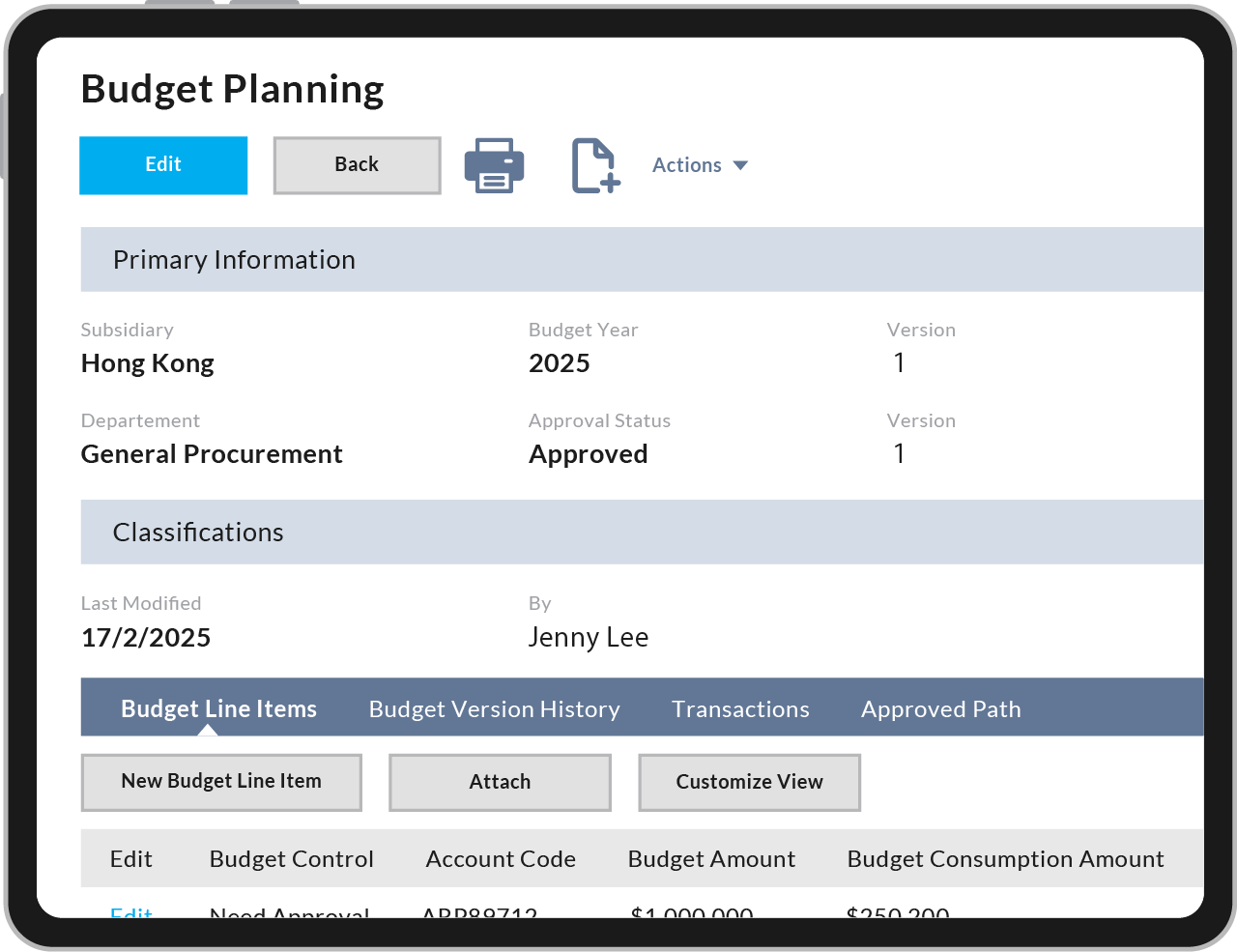1237x952 pixels.
Task: Click the Budget Amount column header
Action: pos(711,859)
